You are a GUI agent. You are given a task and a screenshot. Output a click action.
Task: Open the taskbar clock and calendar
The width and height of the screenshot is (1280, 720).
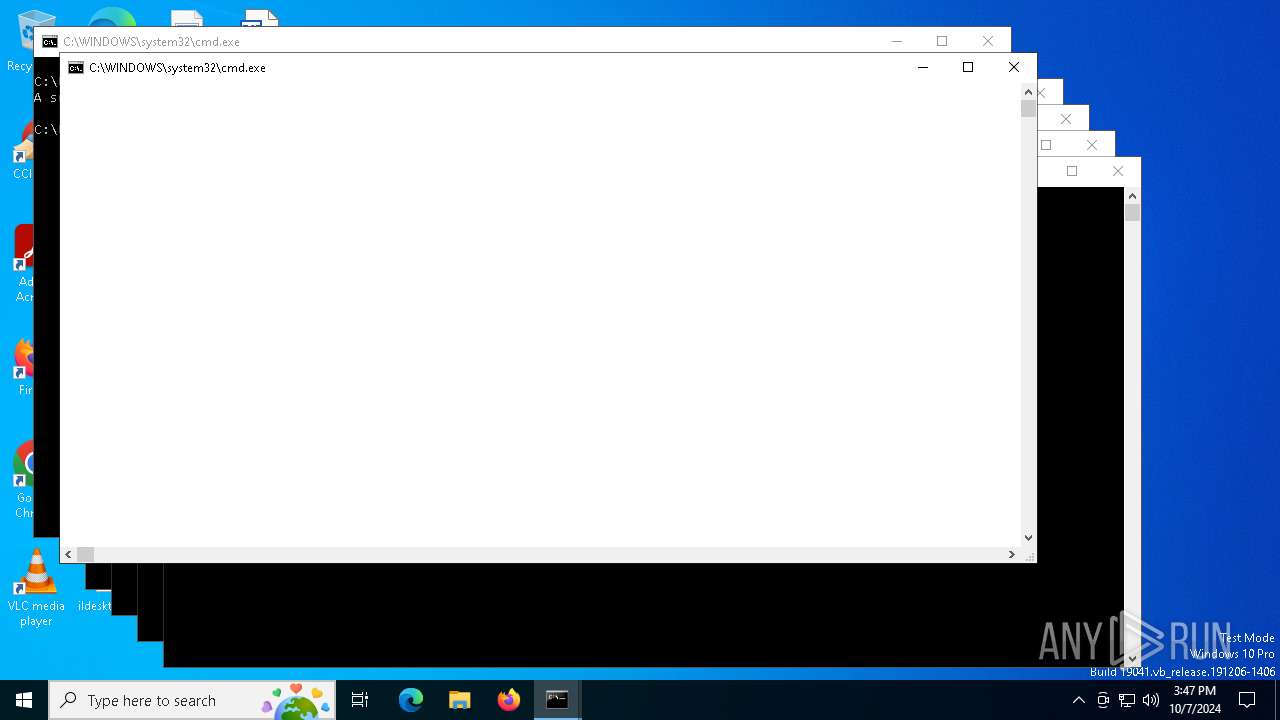coord(1195,700)
